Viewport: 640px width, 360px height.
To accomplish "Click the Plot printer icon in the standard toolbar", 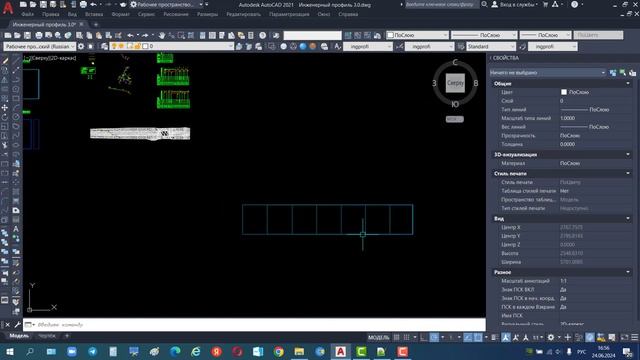I will pyautogui.click(x=39, y=36).
